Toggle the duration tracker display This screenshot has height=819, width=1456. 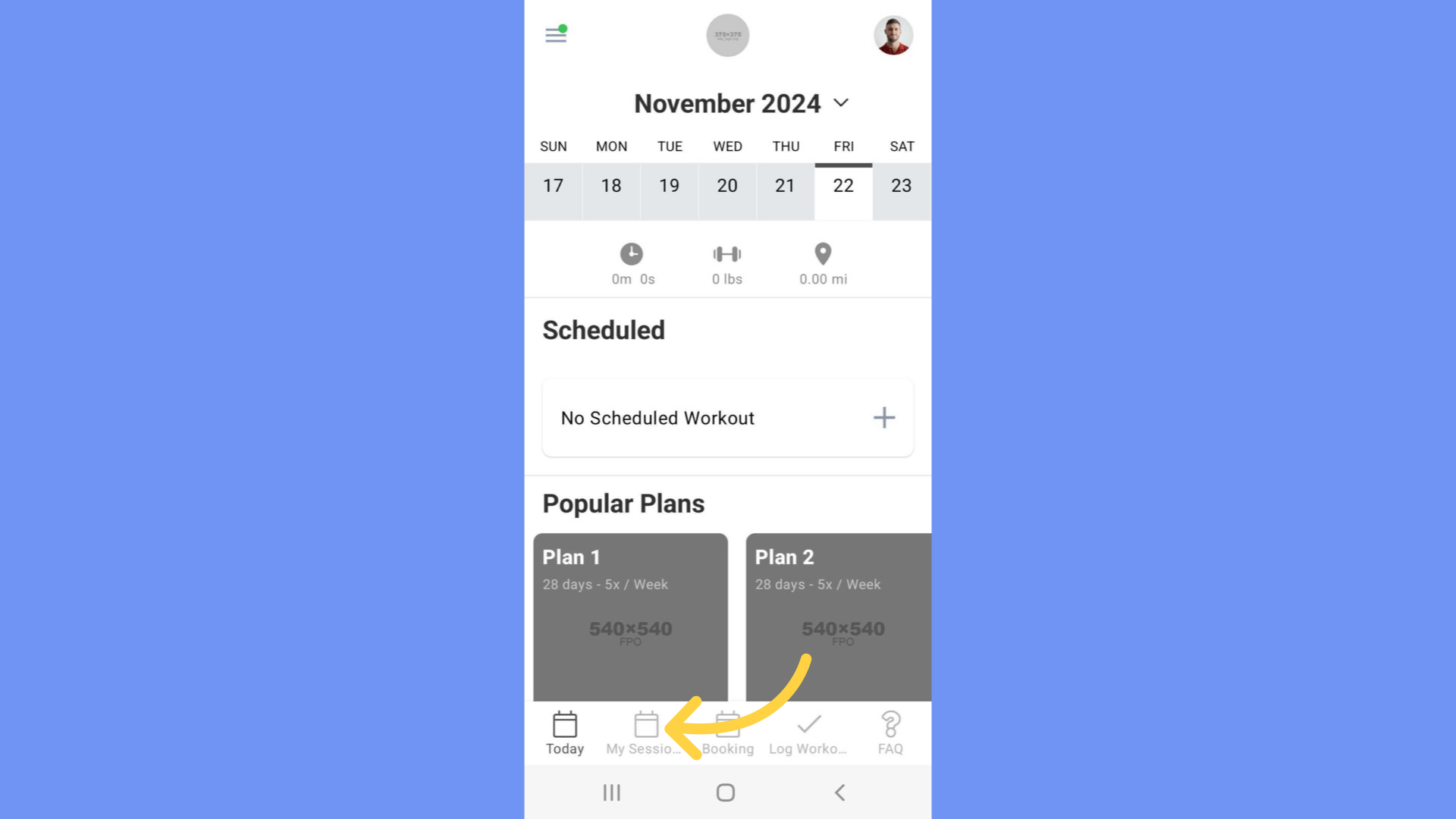click(x=631, y=264)
